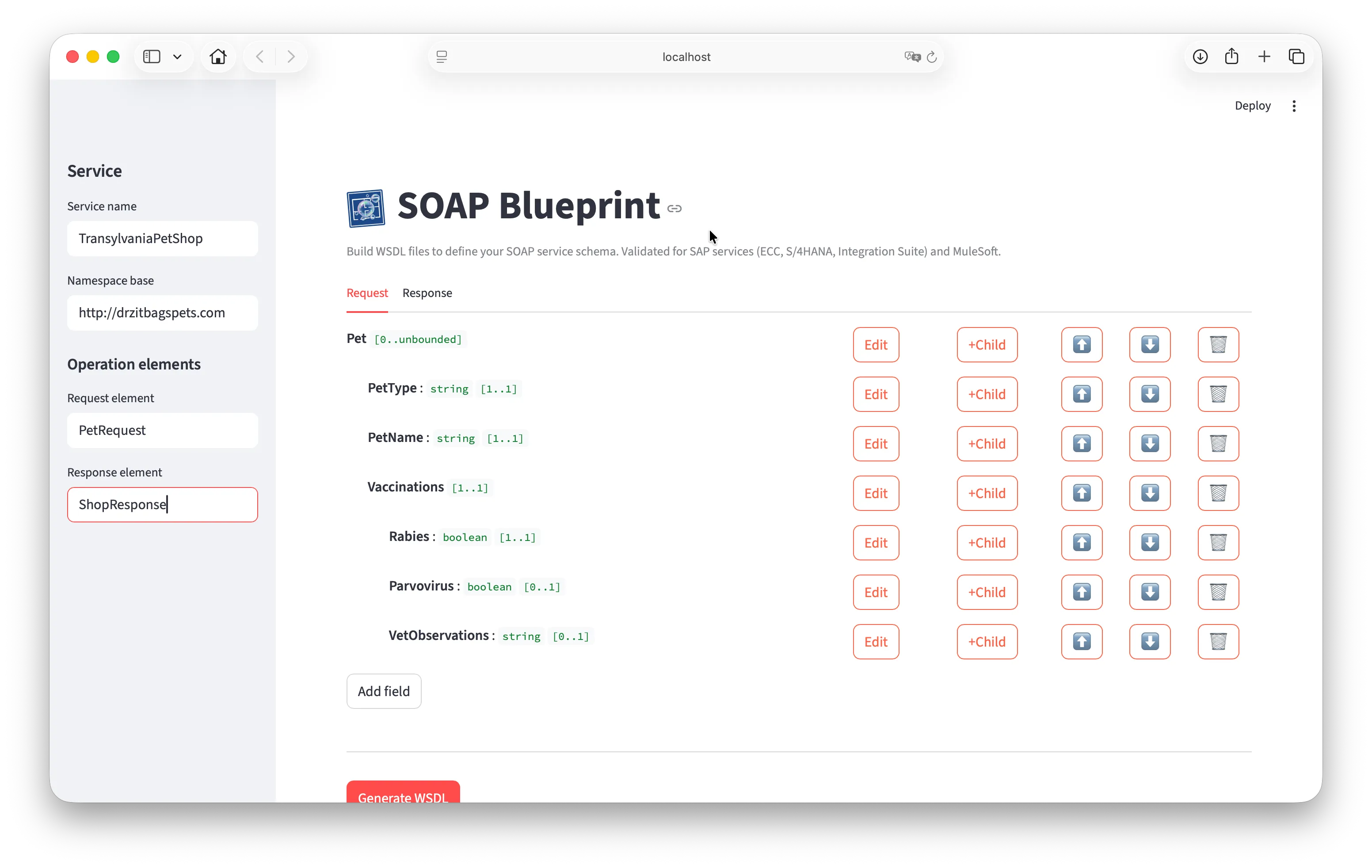1372x868 pixels.
Task: Open the Streamlit three-dot menu
Action: (1294, 106)
